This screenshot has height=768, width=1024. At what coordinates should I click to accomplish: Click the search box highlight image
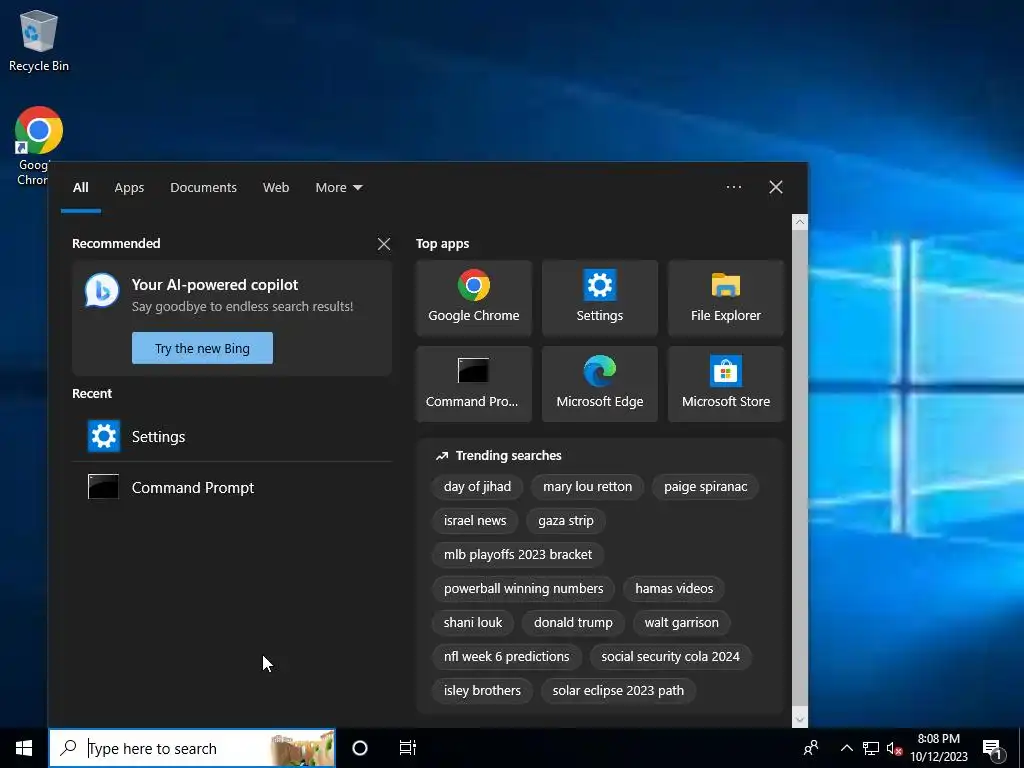tap(302, 748)
